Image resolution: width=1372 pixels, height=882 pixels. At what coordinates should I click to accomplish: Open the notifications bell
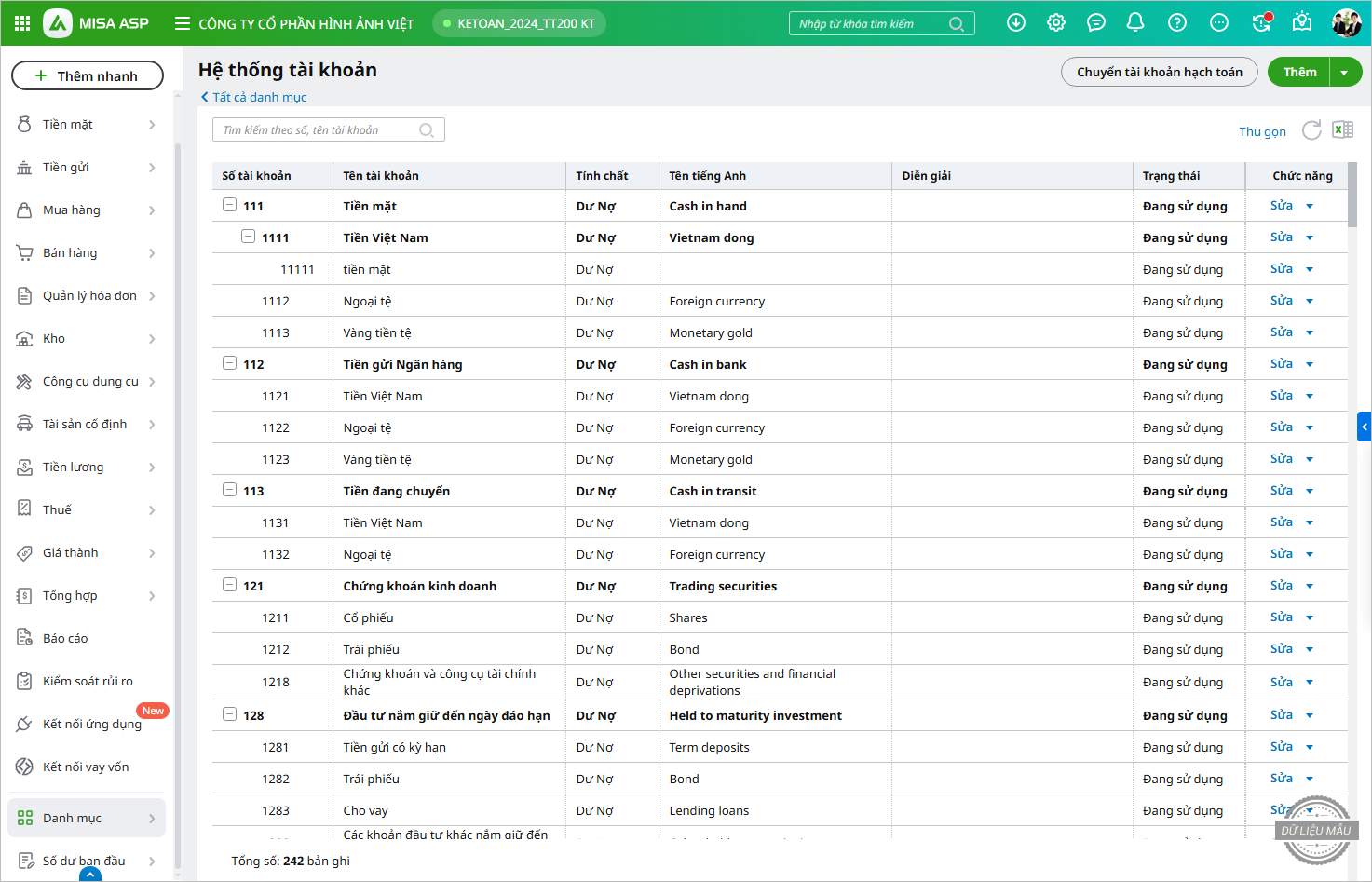point(1135,23)
